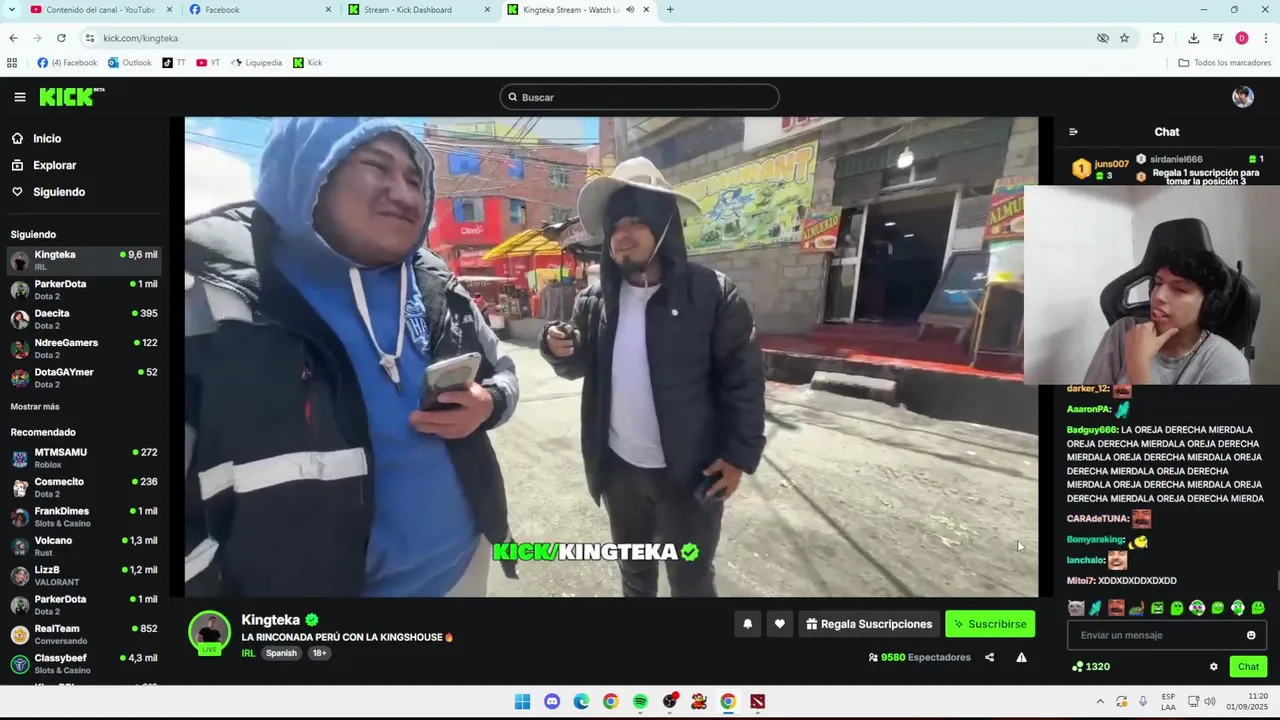This screenshot has width=1280, height=720.
Task: Click the Spanish language tag
Action: 281,653
